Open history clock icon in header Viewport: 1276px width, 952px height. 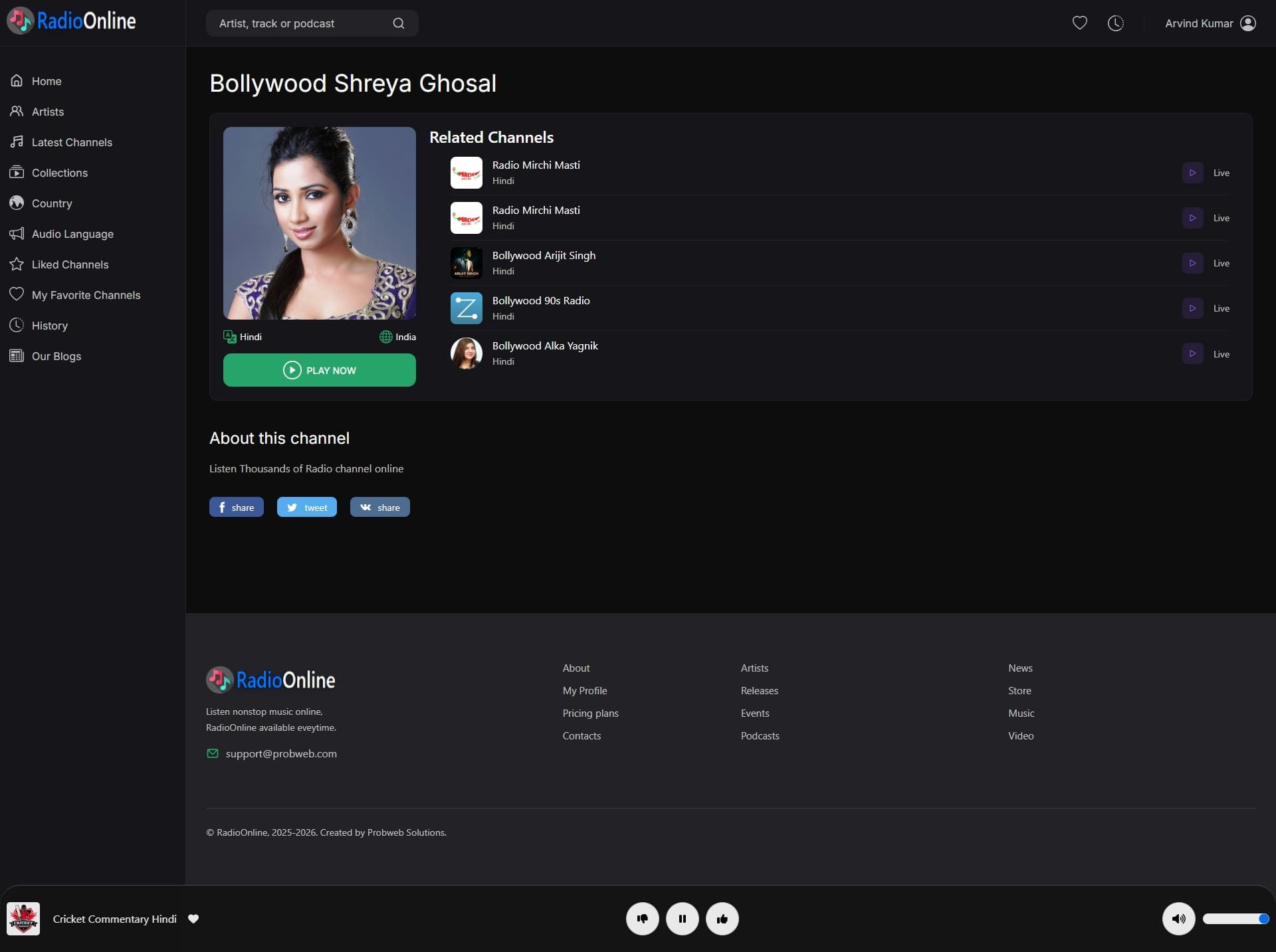pyautogui.click(x=1115, y=23)
